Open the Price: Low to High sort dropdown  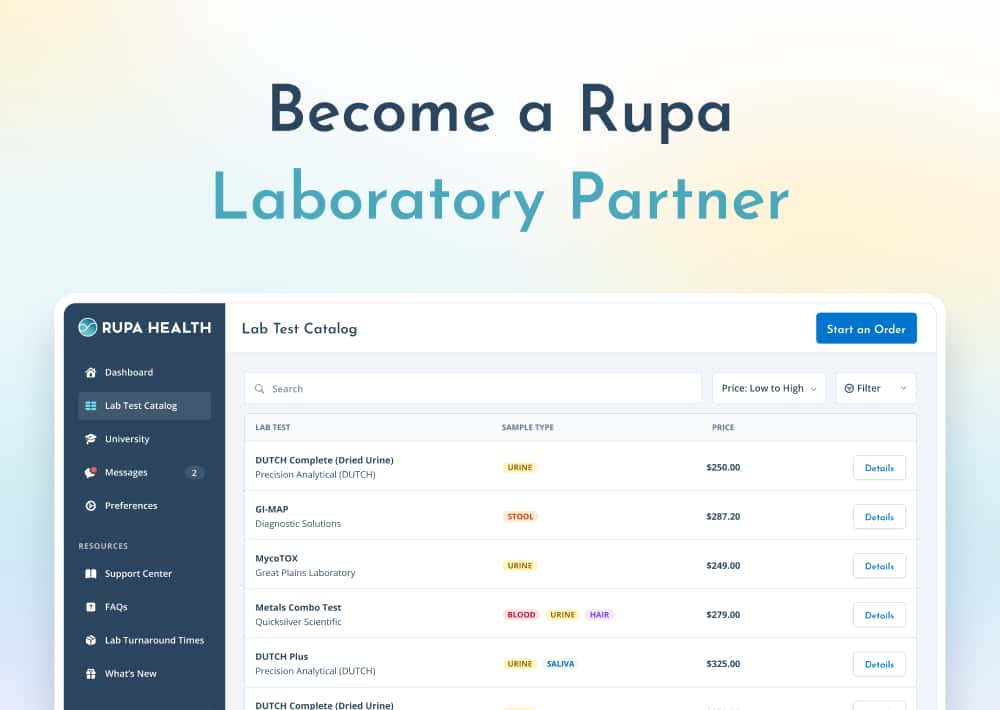(769, 388)
